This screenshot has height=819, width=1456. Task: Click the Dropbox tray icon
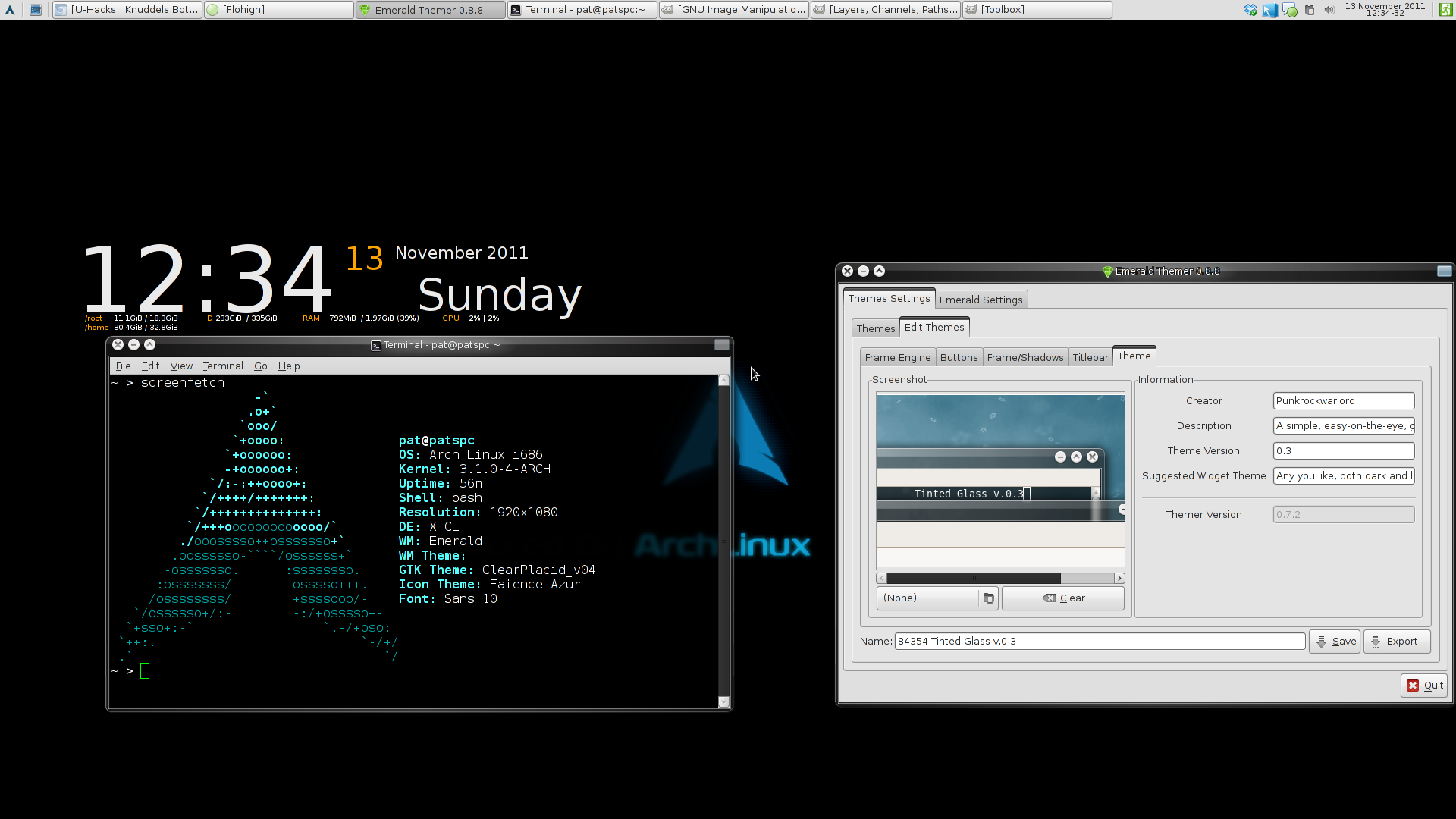1250,10
